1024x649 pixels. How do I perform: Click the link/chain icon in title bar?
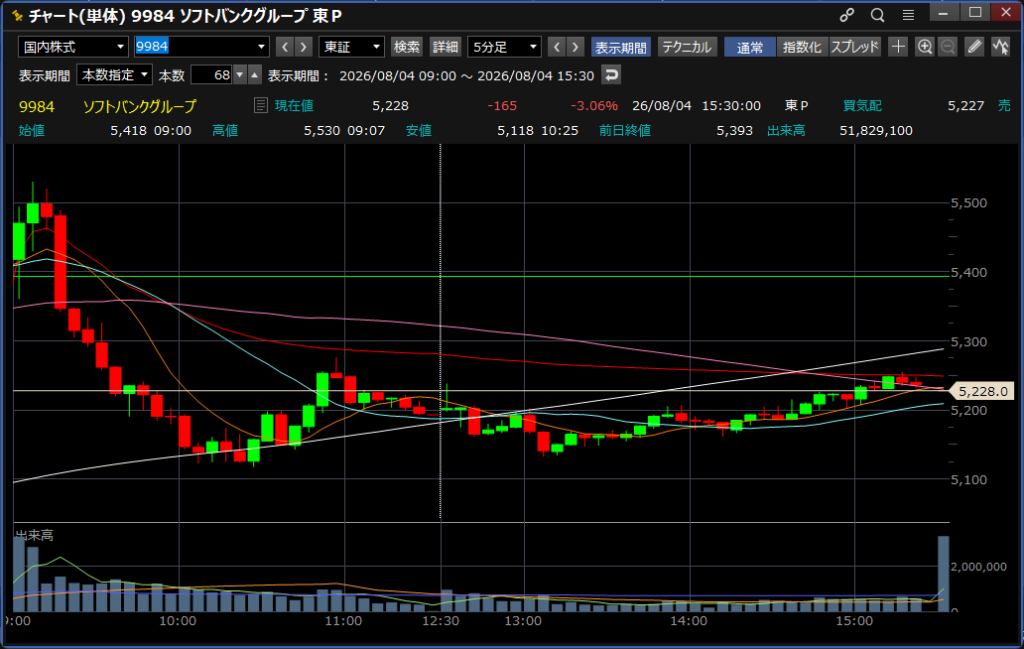(x=847, y=15)
